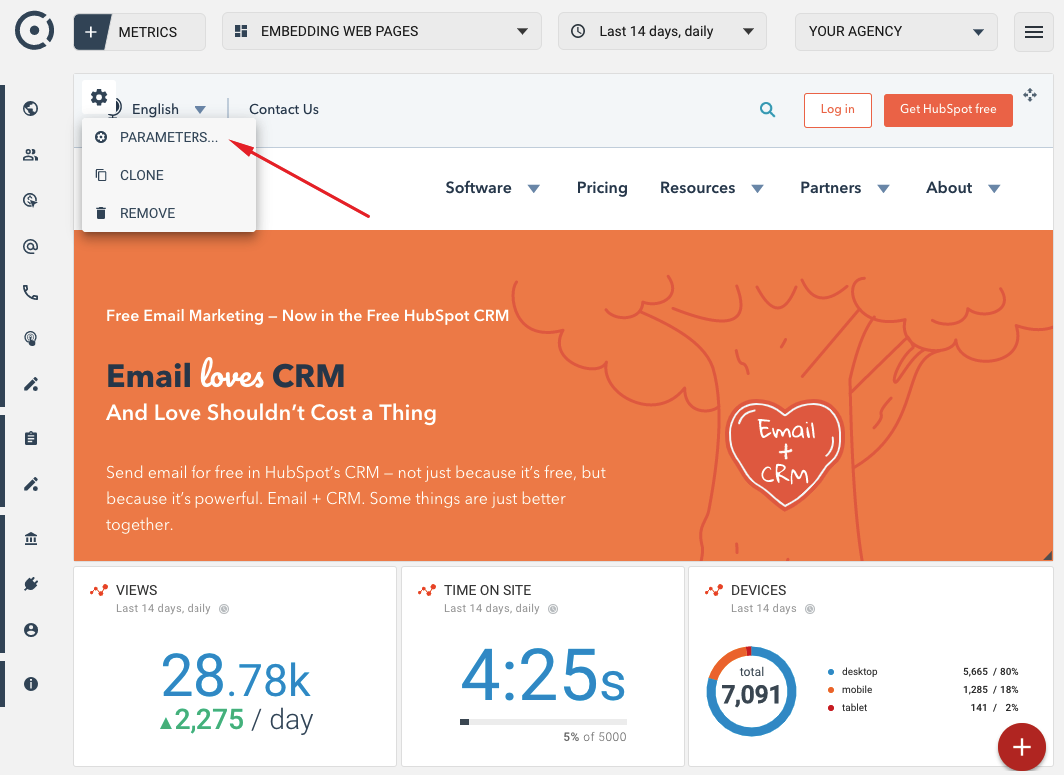Open the Last 14 days, daily range dropdown
Screen dimensions: 1064x775
pyautogui.click(x=662, y=31)
